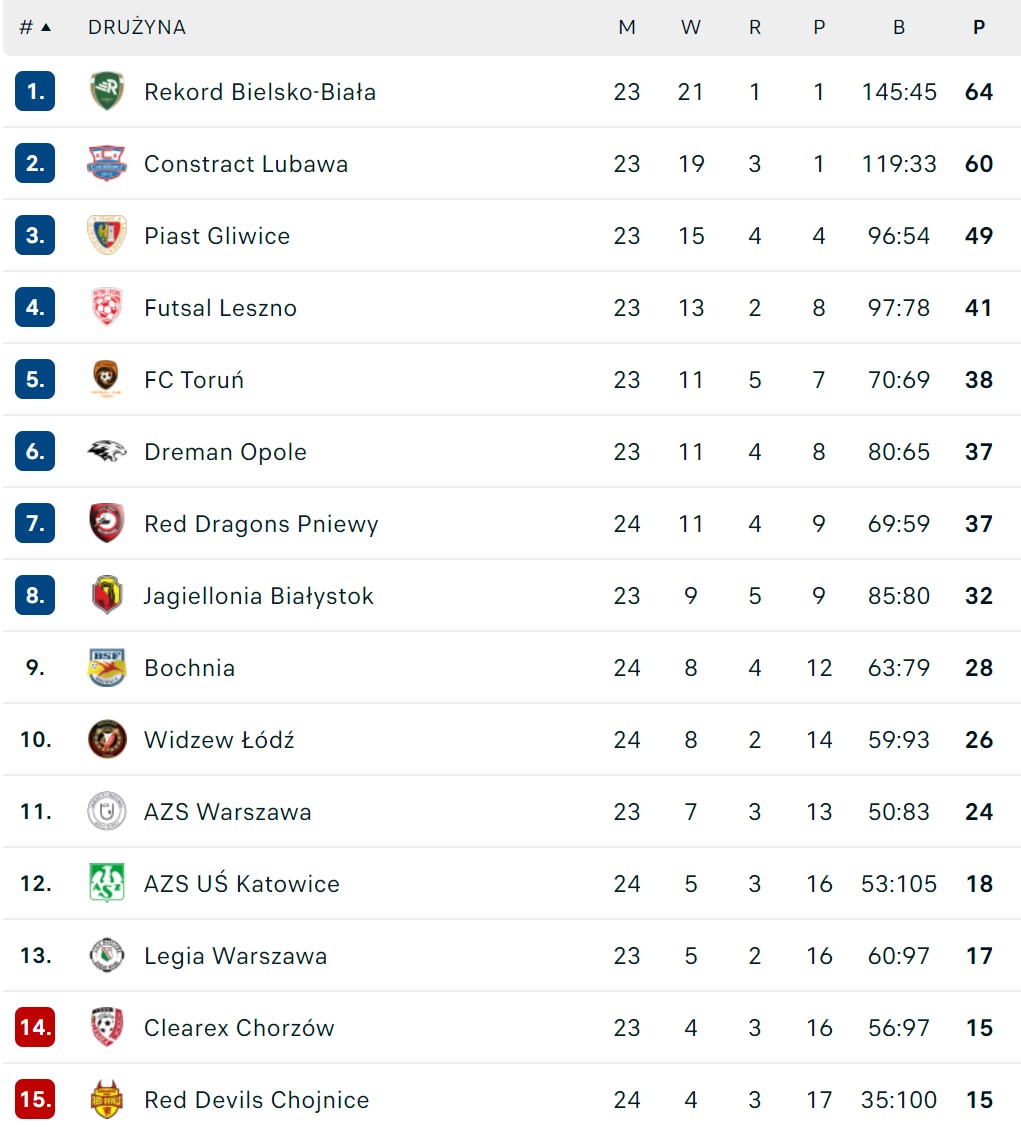
Task: Click the Dreman Opole panther logo
Action: pyautogui.click(x=107, y=452)
